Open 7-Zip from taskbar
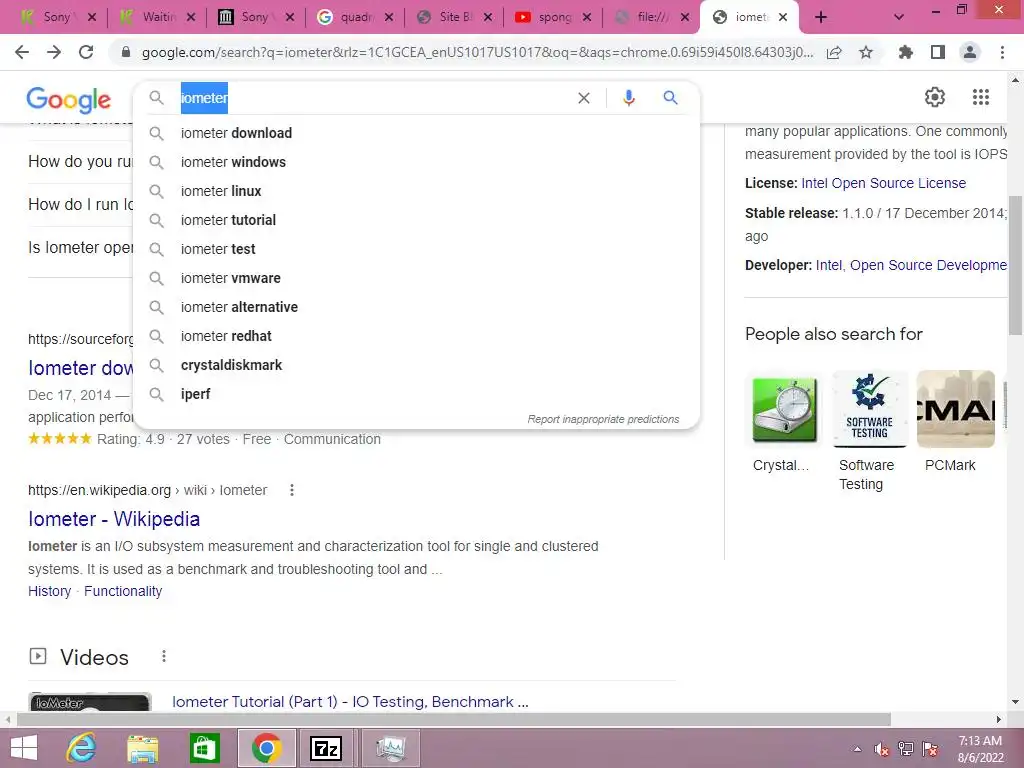 click(x=327, y=748)
